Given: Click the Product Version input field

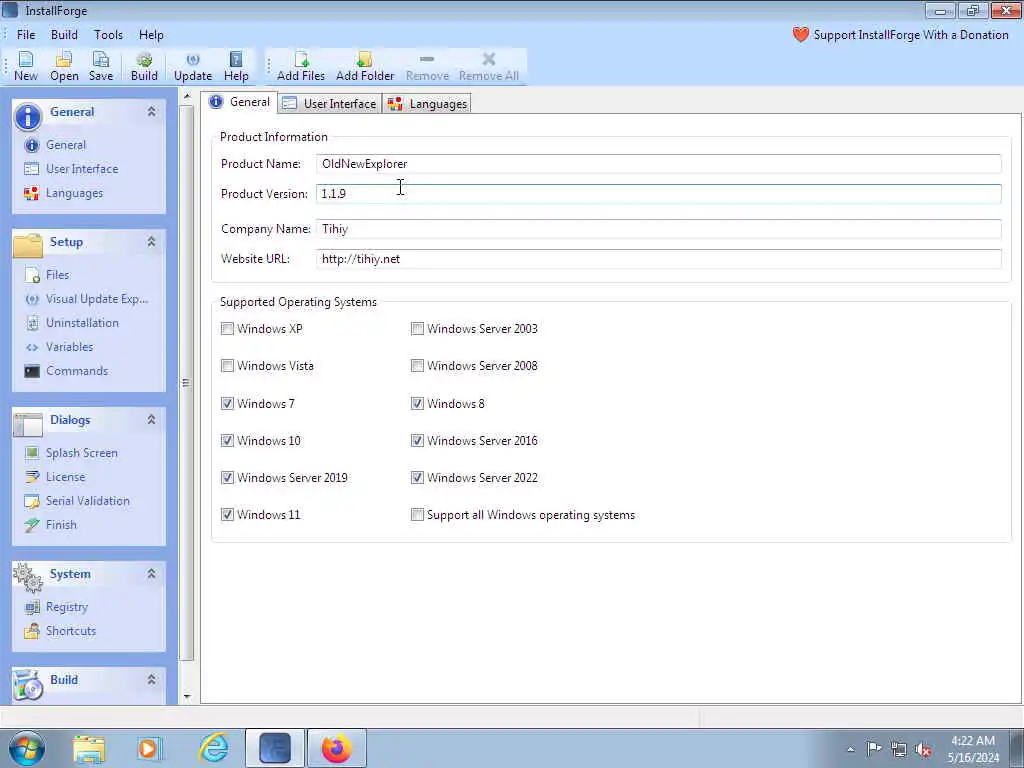Looking at the screenshot, I should click(658, 194).
